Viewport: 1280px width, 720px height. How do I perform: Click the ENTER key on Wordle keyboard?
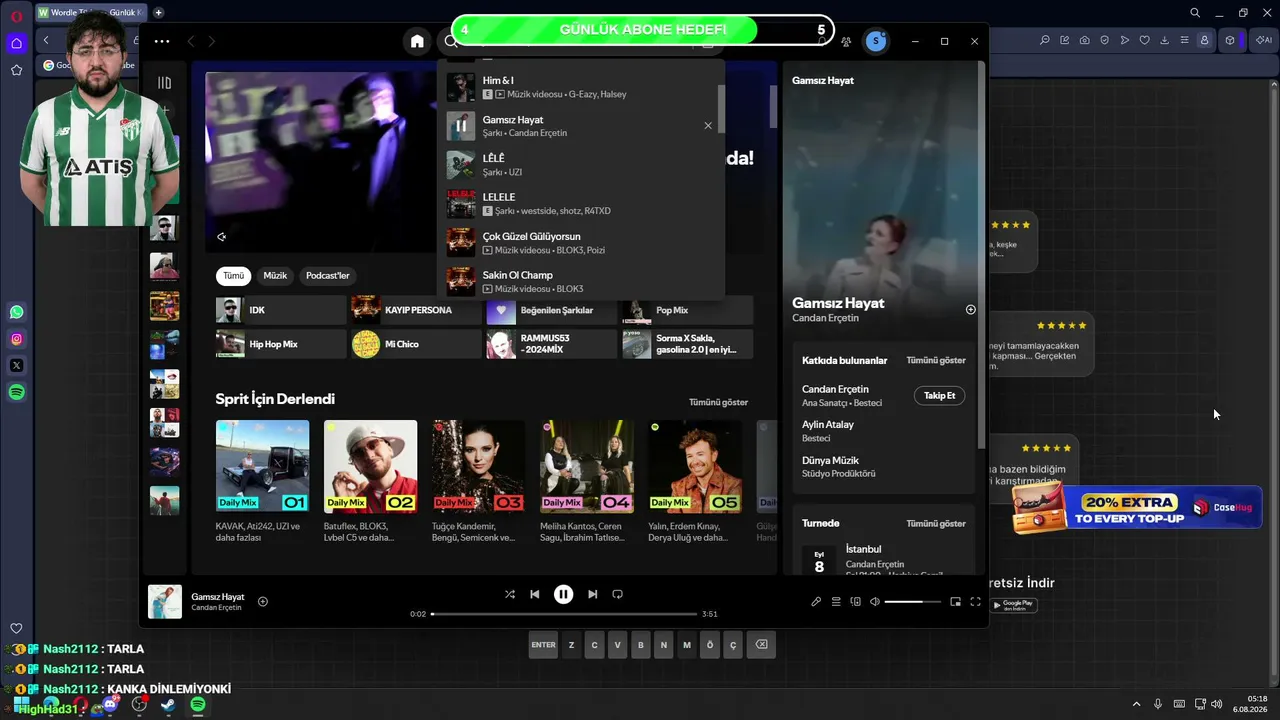pos(543,645)
